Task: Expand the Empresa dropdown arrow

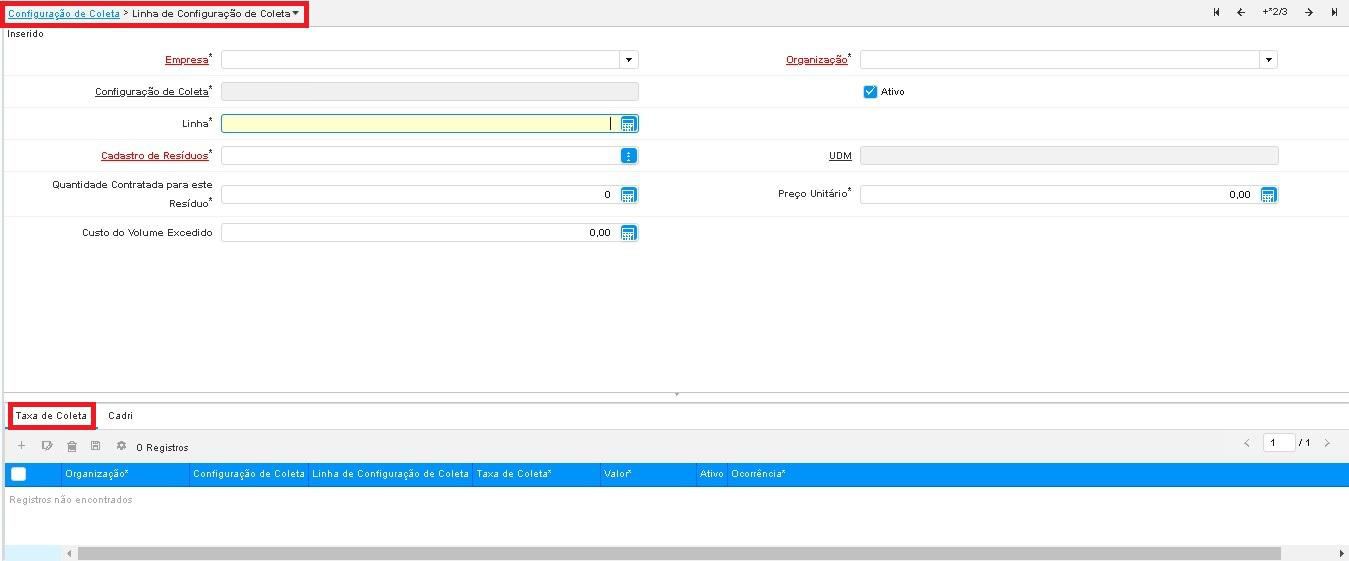Action: [628, 60]
